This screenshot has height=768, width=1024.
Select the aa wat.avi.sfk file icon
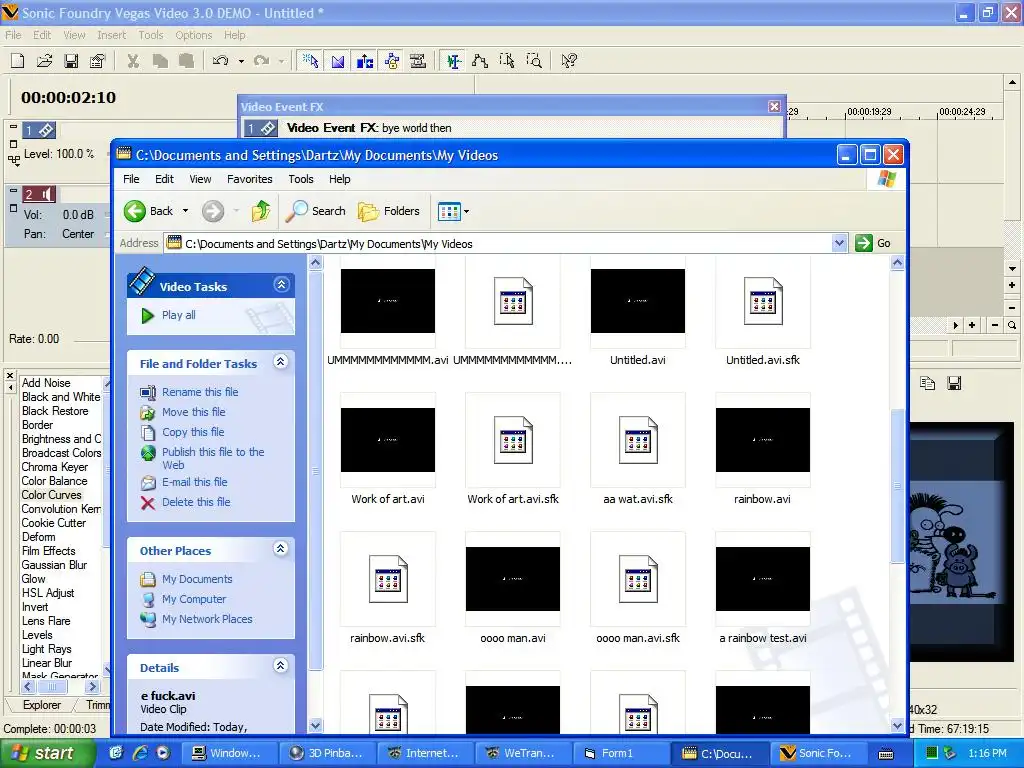coord(637,440)
